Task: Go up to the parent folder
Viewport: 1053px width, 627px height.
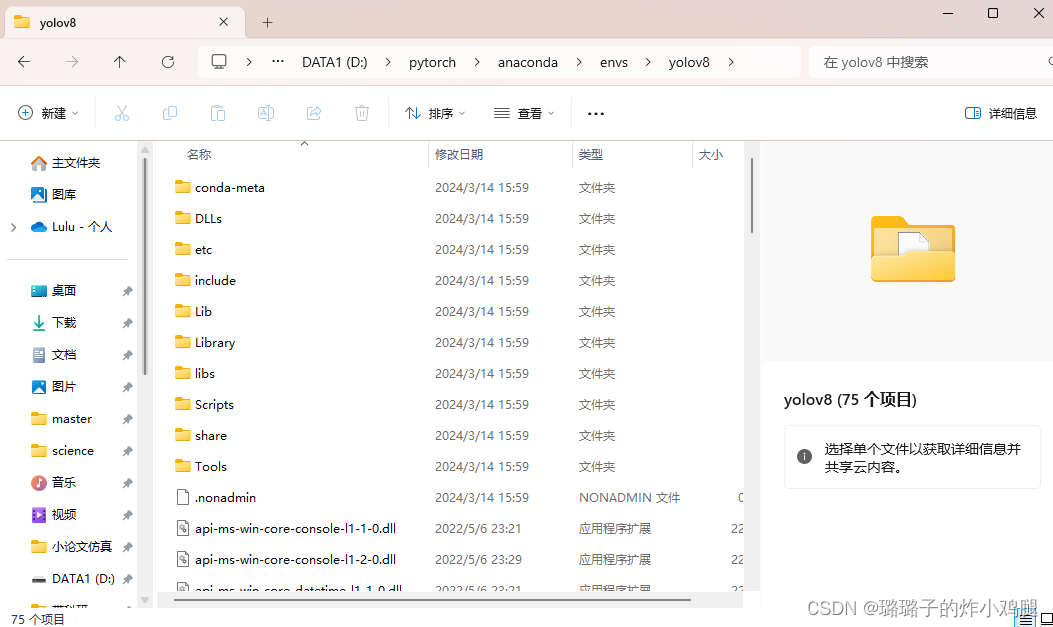Action: tap(119, 61)
